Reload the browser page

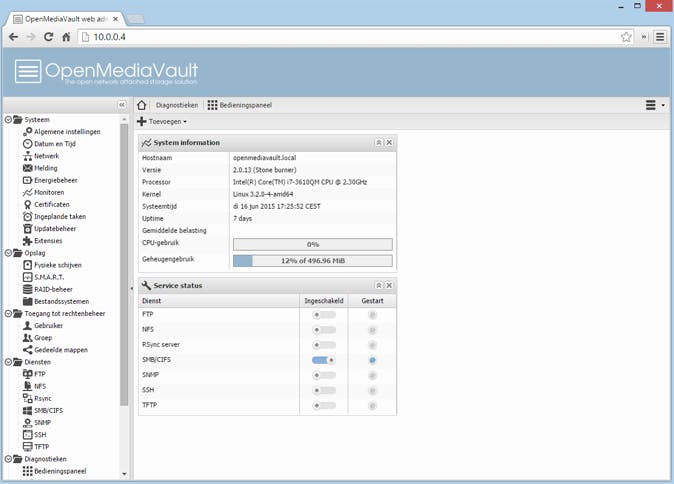coord(49,37)
